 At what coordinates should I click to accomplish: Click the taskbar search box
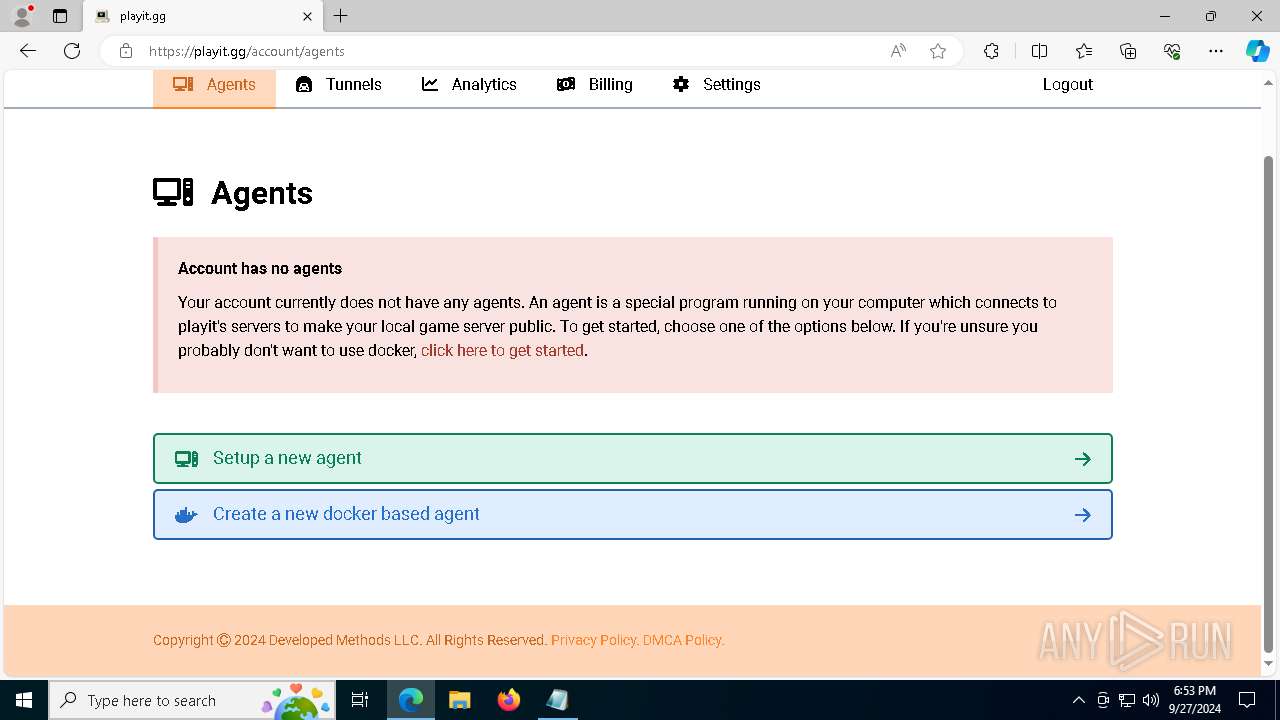click(x=192, y=700)
